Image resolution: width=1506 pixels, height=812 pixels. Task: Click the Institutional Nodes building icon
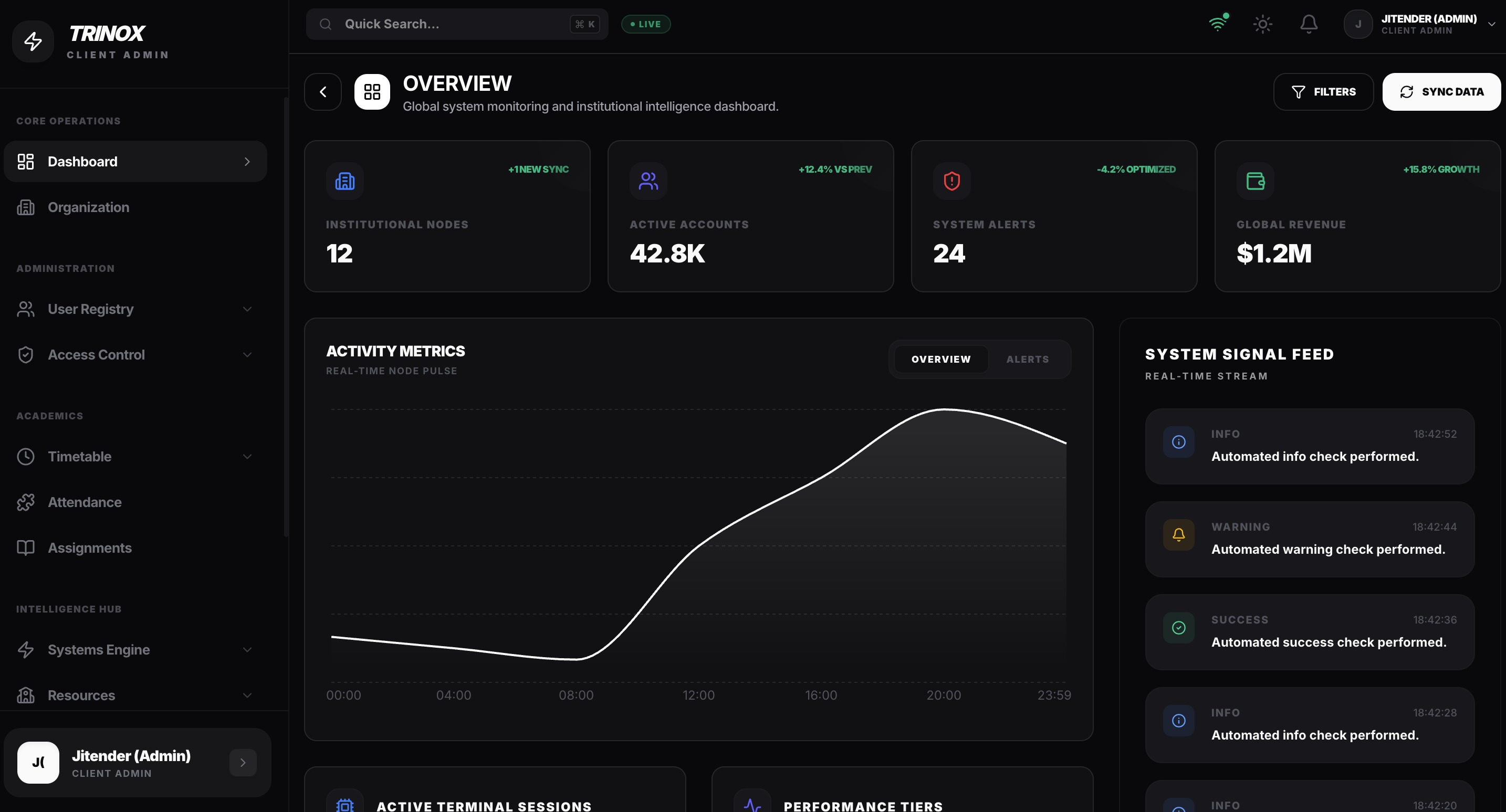pos(345,181)
